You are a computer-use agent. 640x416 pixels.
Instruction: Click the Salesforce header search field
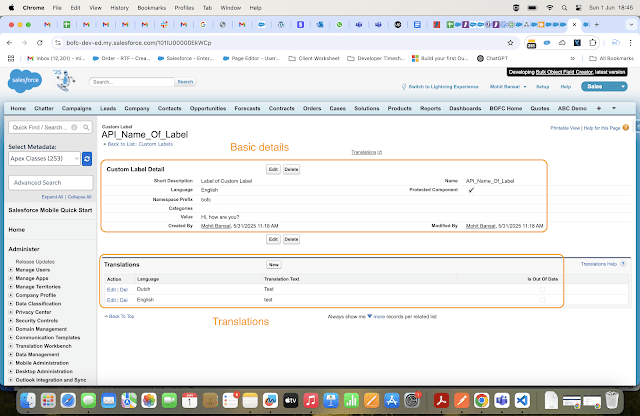[123, 82]
